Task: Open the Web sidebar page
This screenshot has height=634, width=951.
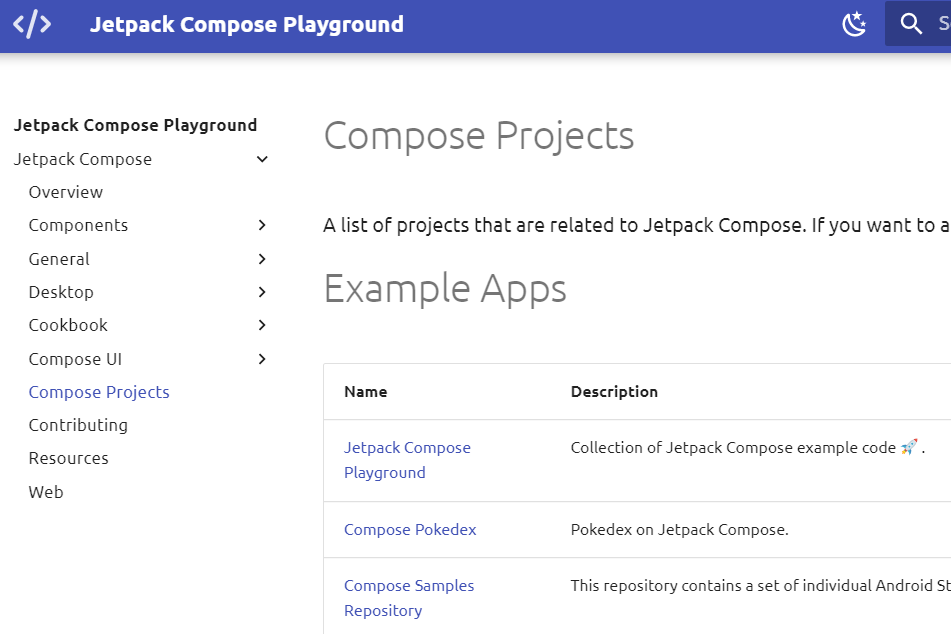Action: [45, 492]
